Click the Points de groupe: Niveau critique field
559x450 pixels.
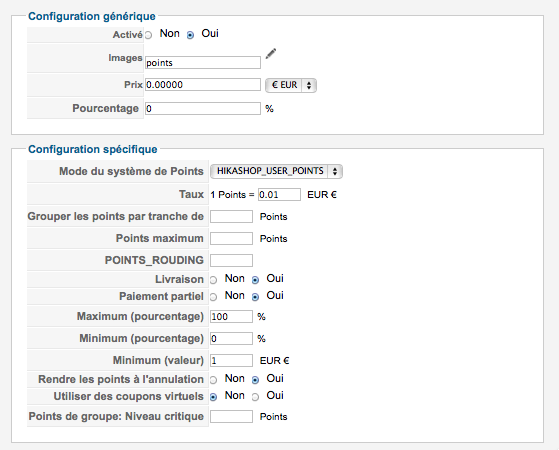(231, 416)
